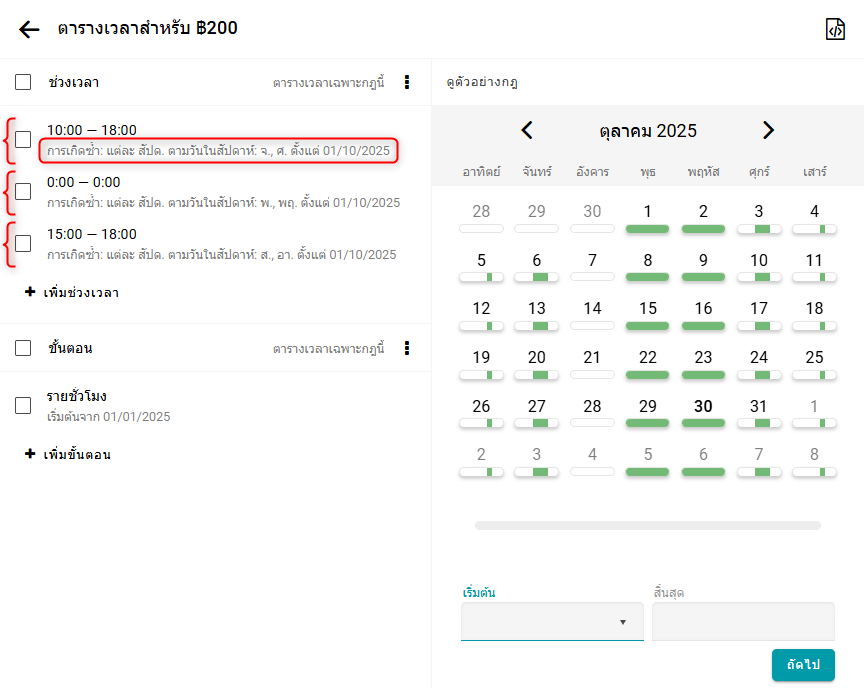This screenshot has width=864, height=688.
Task: Open the เริ่มต้น dropdown
Action: [x=552, y=621]
